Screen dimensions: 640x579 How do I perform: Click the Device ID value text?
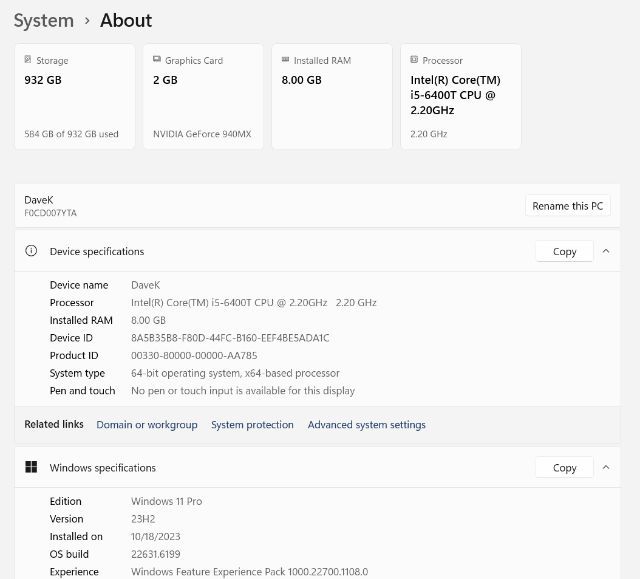[230, 338]
